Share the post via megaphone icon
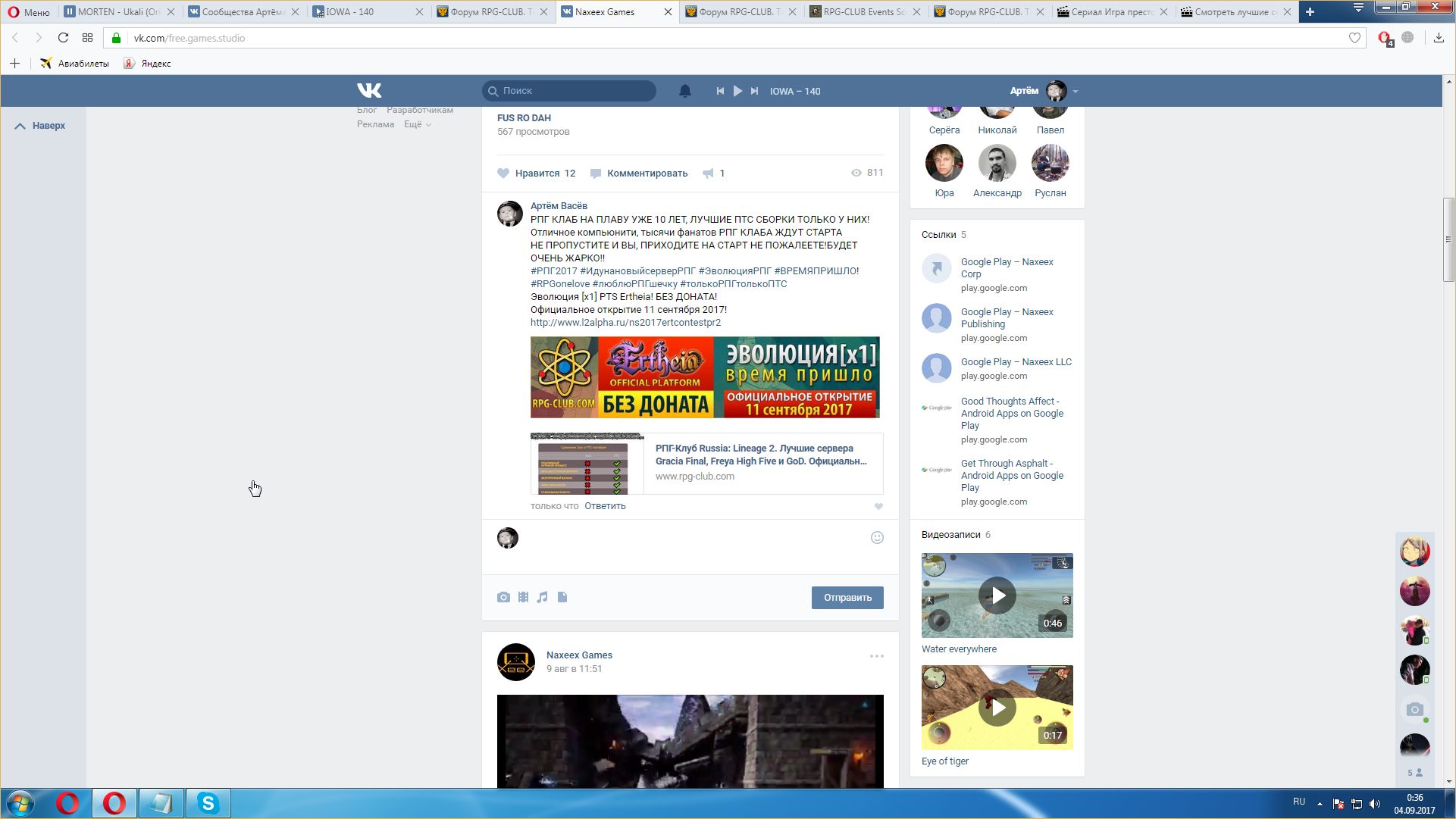Screen dimensions: 1456x819 (713, 173)
